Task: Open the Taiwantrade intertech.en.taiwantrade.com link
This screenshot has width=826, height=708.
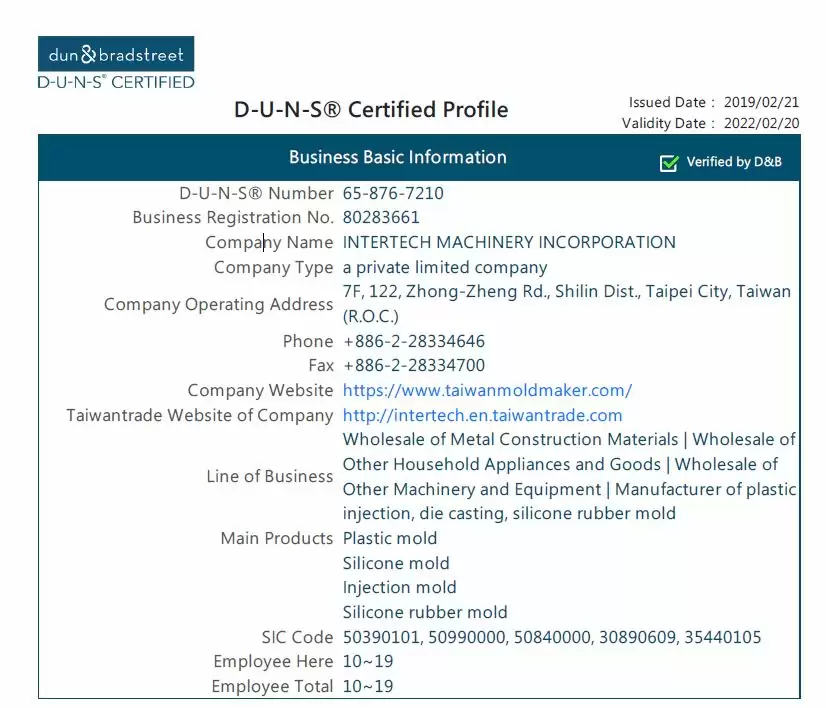Action: pyautogui.click(x=483, y=415)
